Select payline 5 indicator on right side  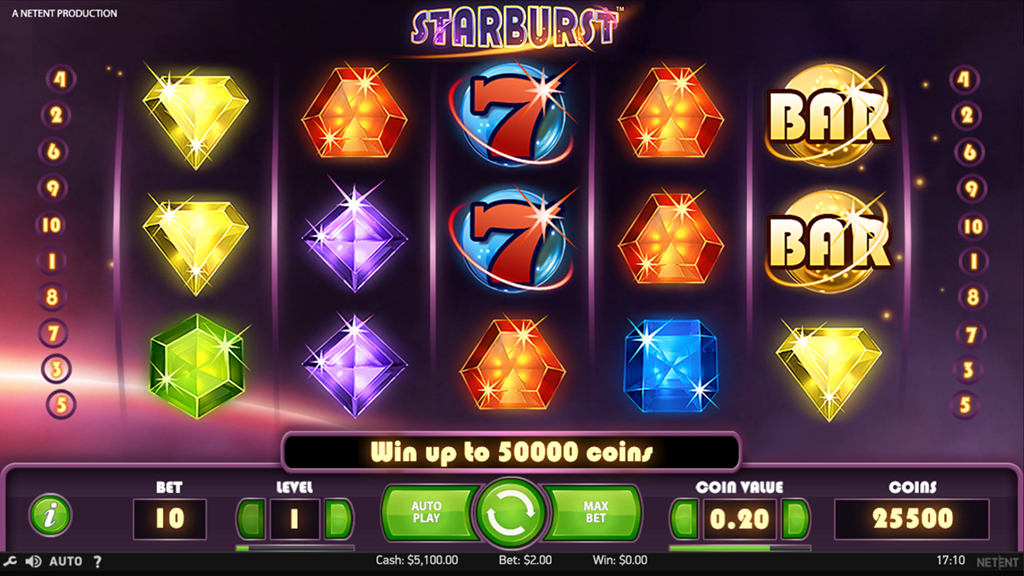point(965,405)
